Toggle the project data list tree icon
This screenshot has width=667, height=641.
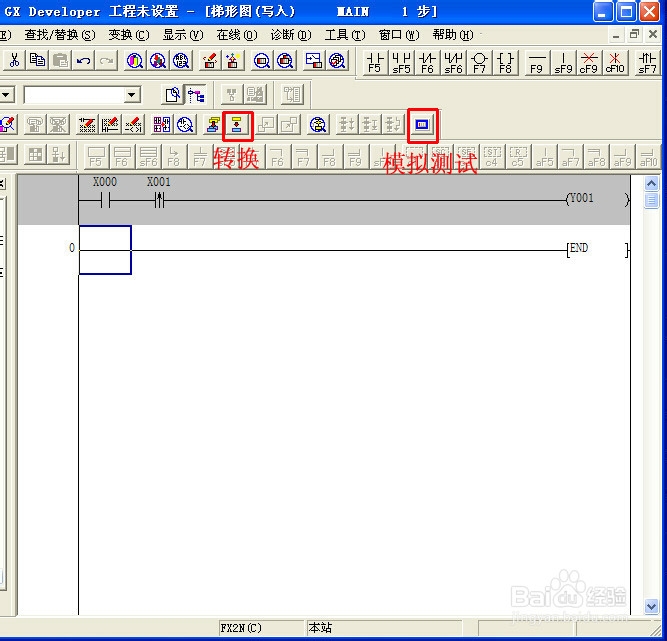pos(196,94)
